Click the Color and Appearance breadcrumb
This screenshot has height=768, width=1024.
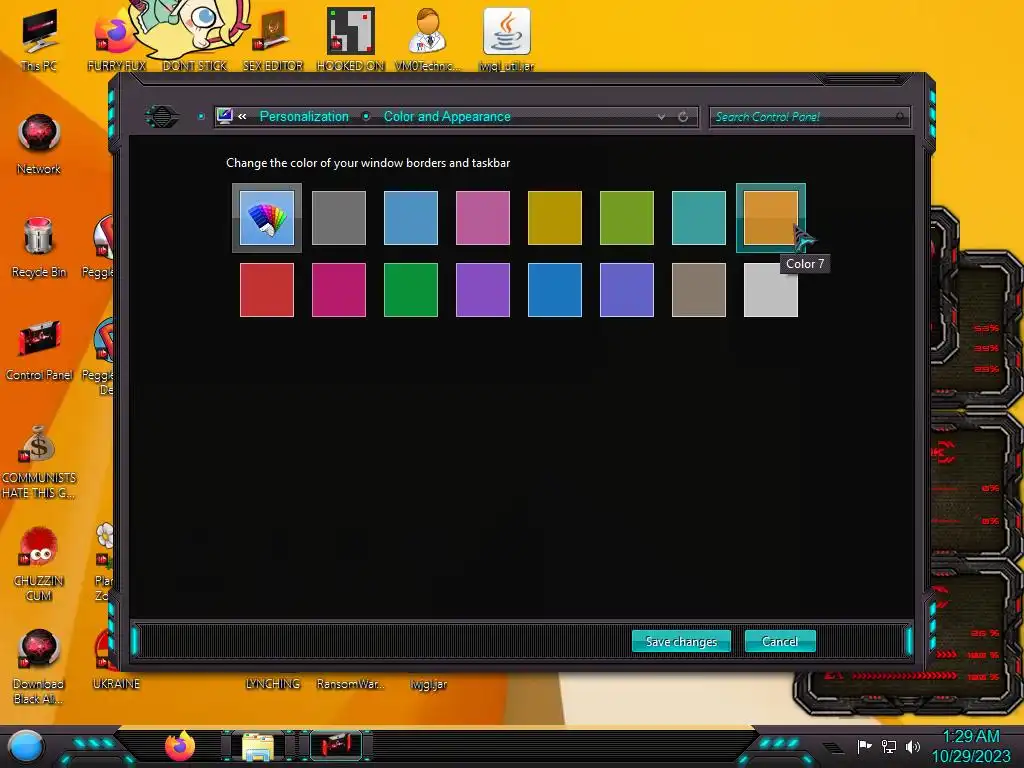(447, 116)
